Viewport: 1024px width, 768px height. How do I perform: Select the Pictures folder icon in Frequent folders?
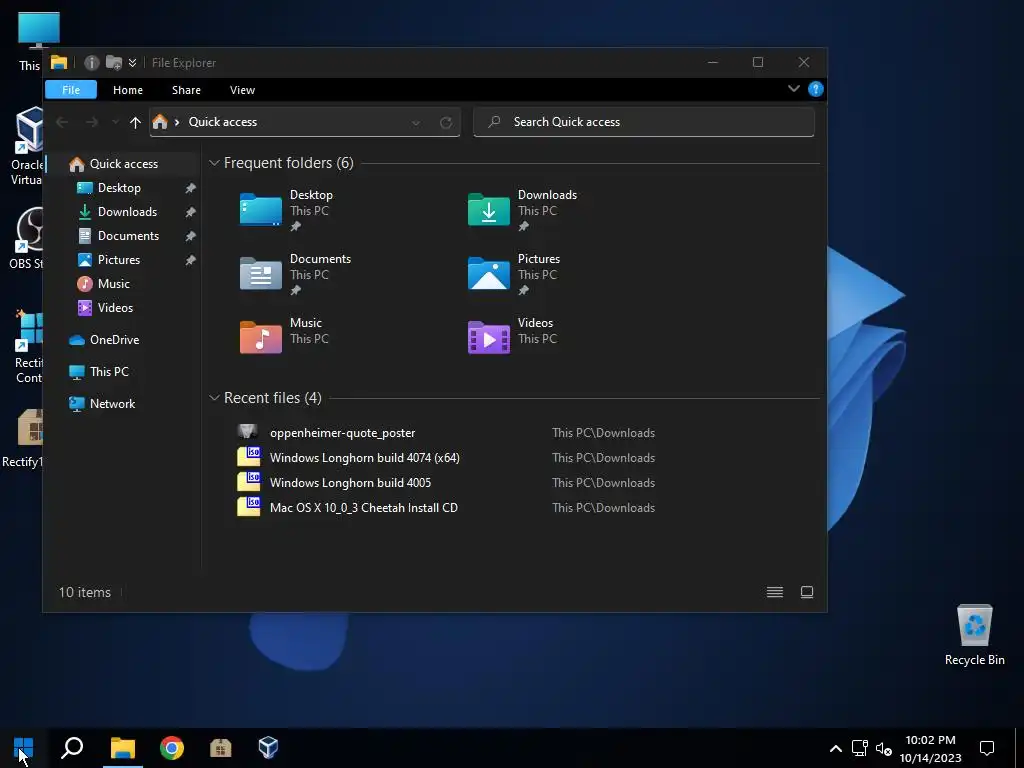[488, 273]
